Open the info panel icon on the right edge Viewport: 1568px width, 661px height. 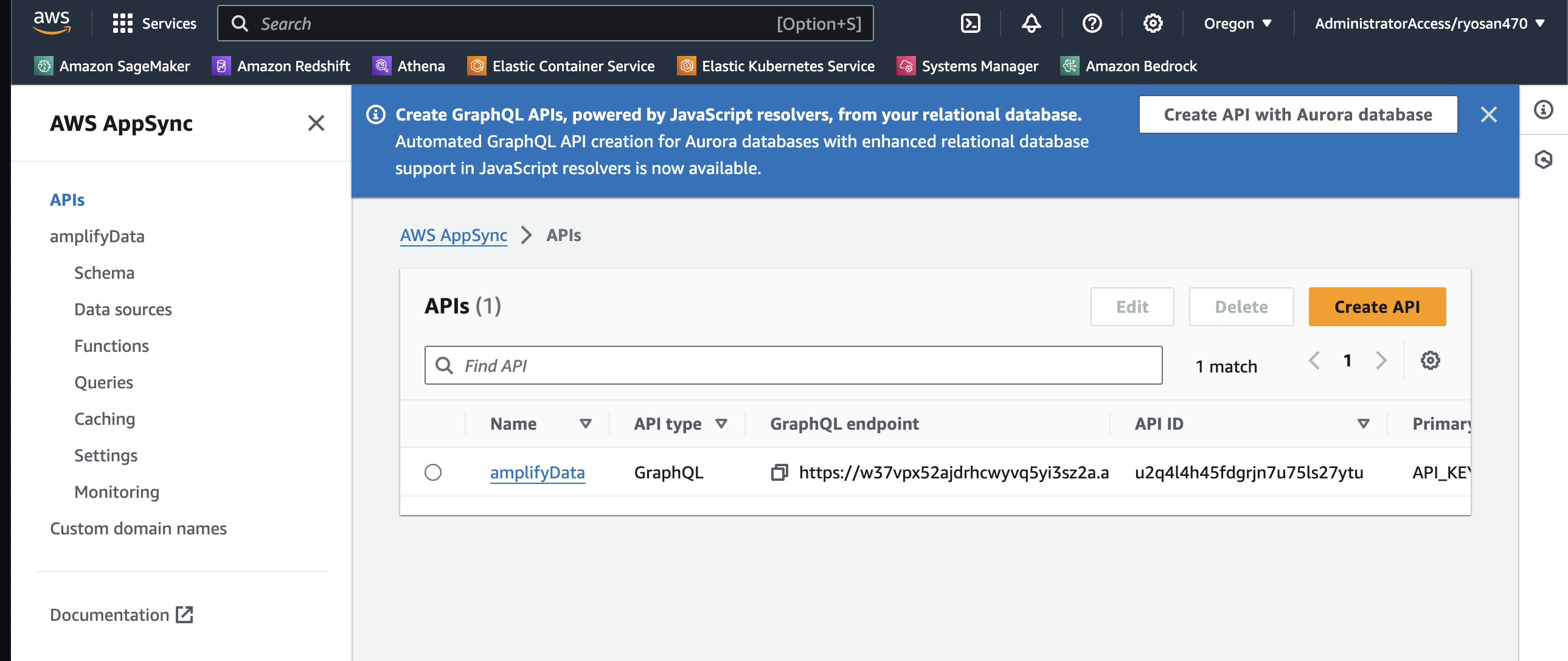[1543, 110]
